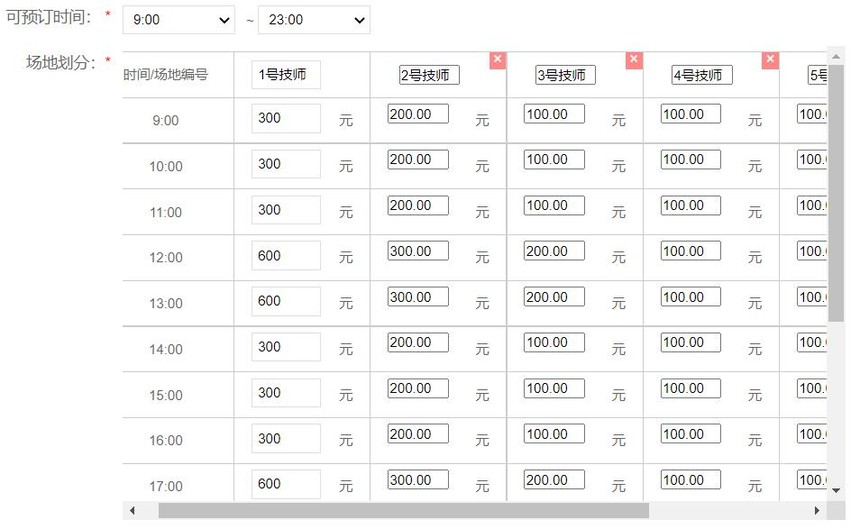Click red X to remove 4号技师
860x529 pixels.
click(770, 60)
